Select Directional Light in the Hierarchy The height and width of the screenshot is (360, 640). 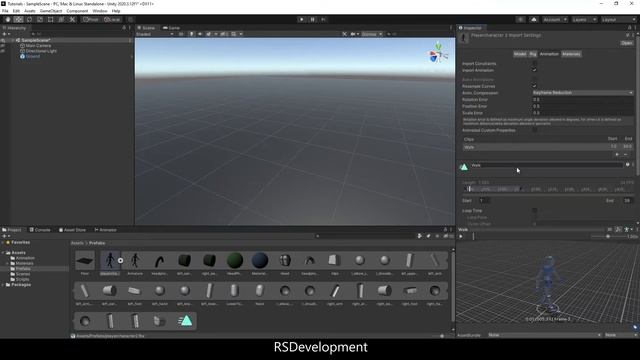pos(41,51)
